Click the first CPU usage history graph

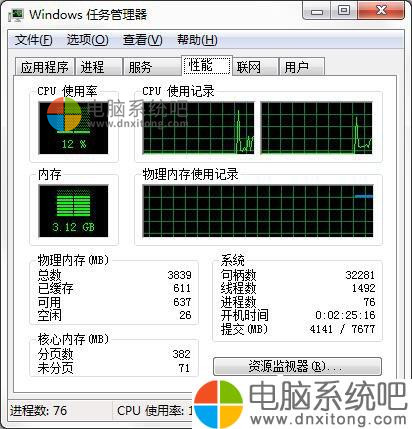pyautogui.click(x=199, y=128)
